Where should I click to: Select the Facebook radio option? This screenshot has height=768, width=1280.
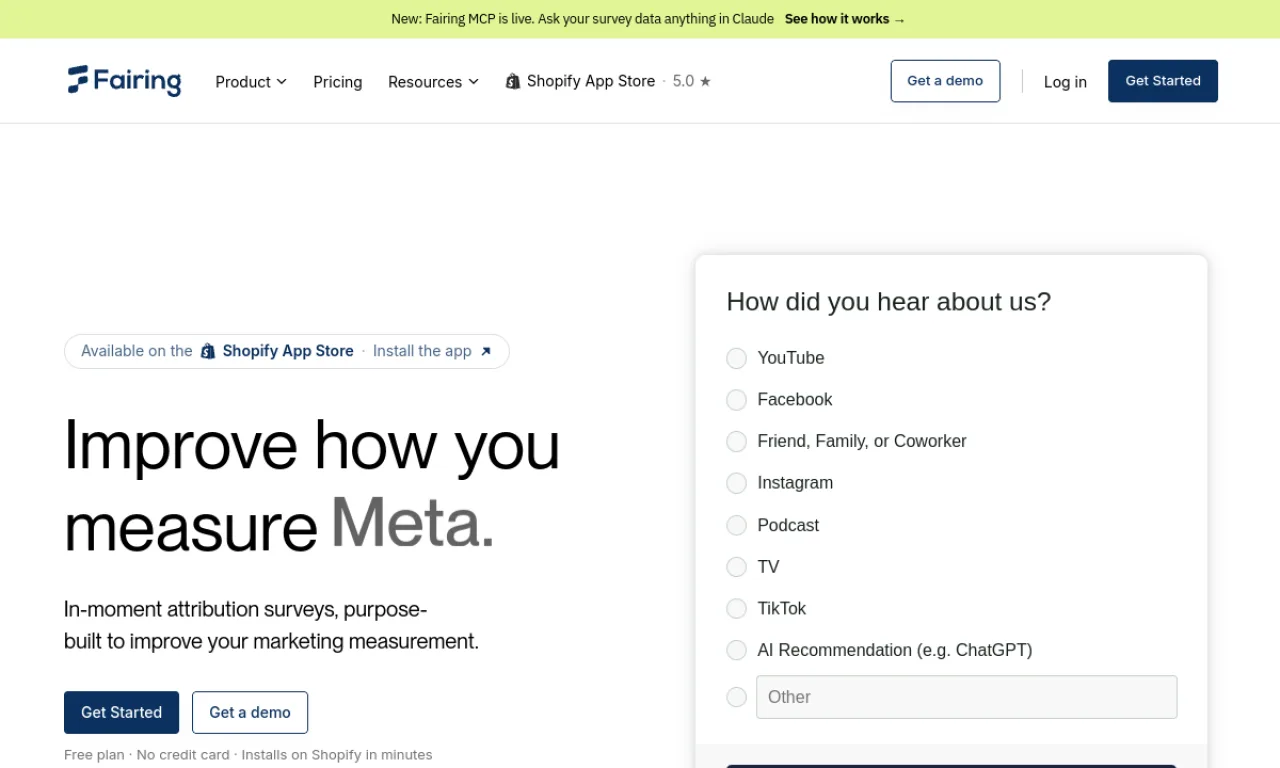click(x=736, y=400)
